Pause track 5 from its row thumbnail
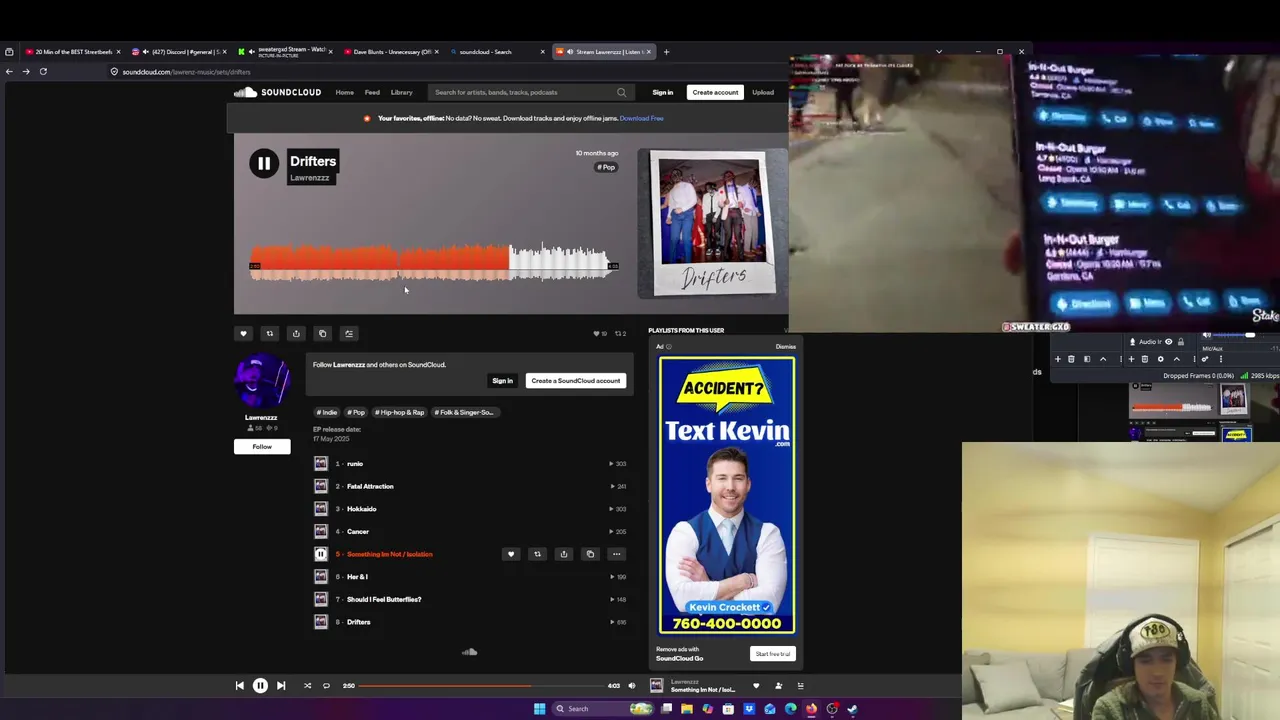1280x720 pixels. tap(321, 554)
